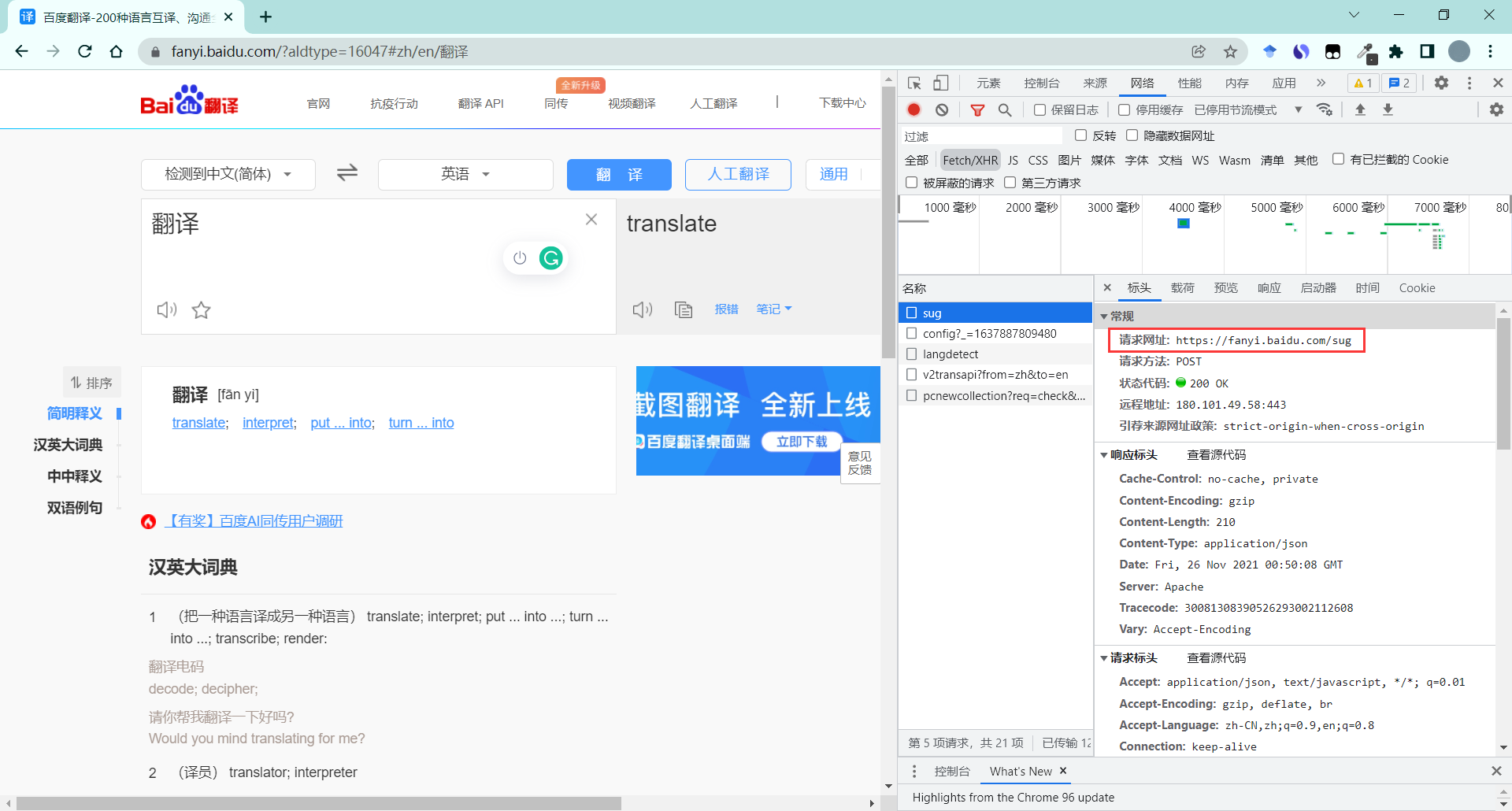Bookmark this page star icon
Viewport: 1512px width, 811px height.
[x=1230, y=52]
